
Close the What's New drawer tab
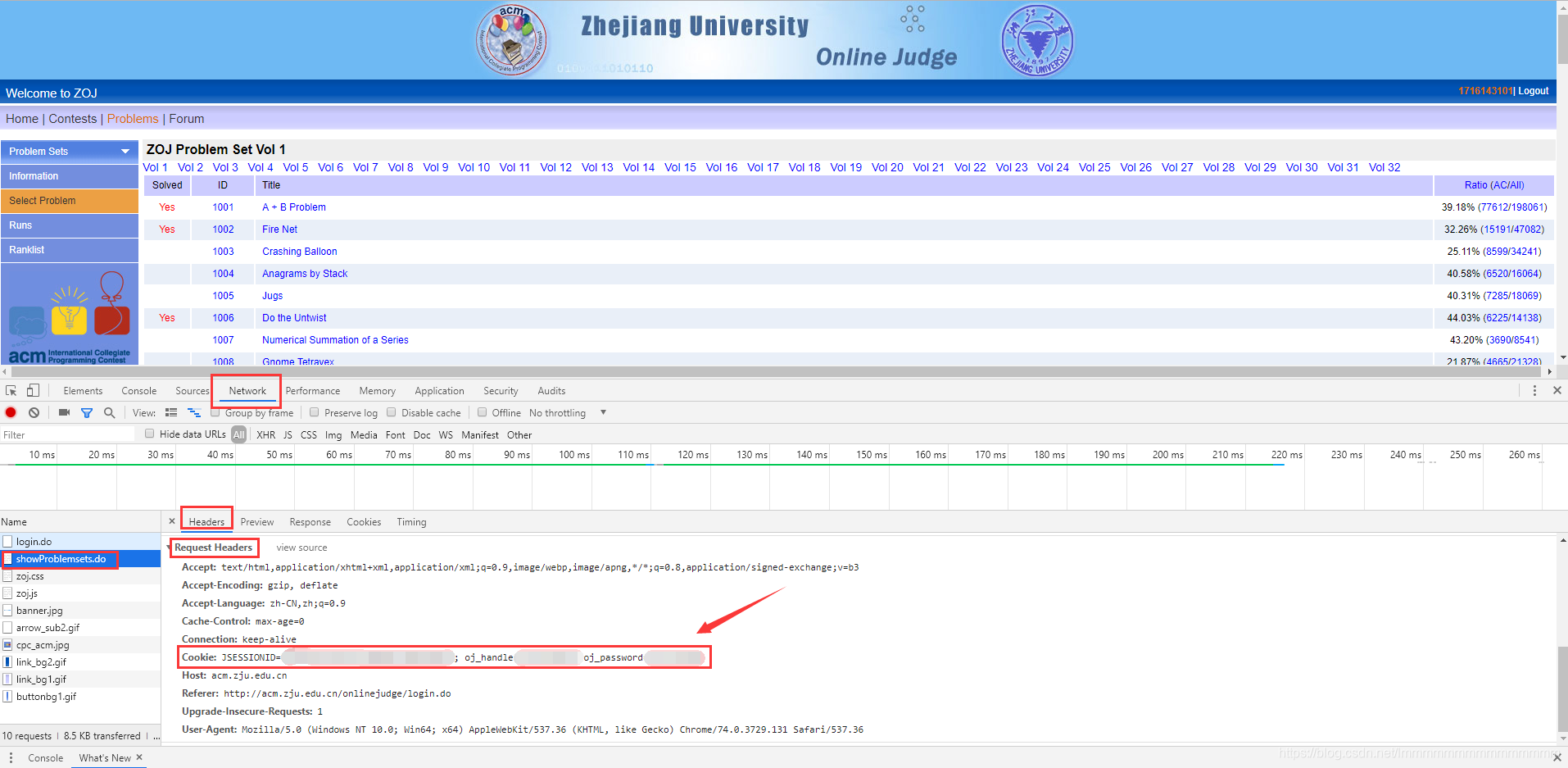[139, 757]
